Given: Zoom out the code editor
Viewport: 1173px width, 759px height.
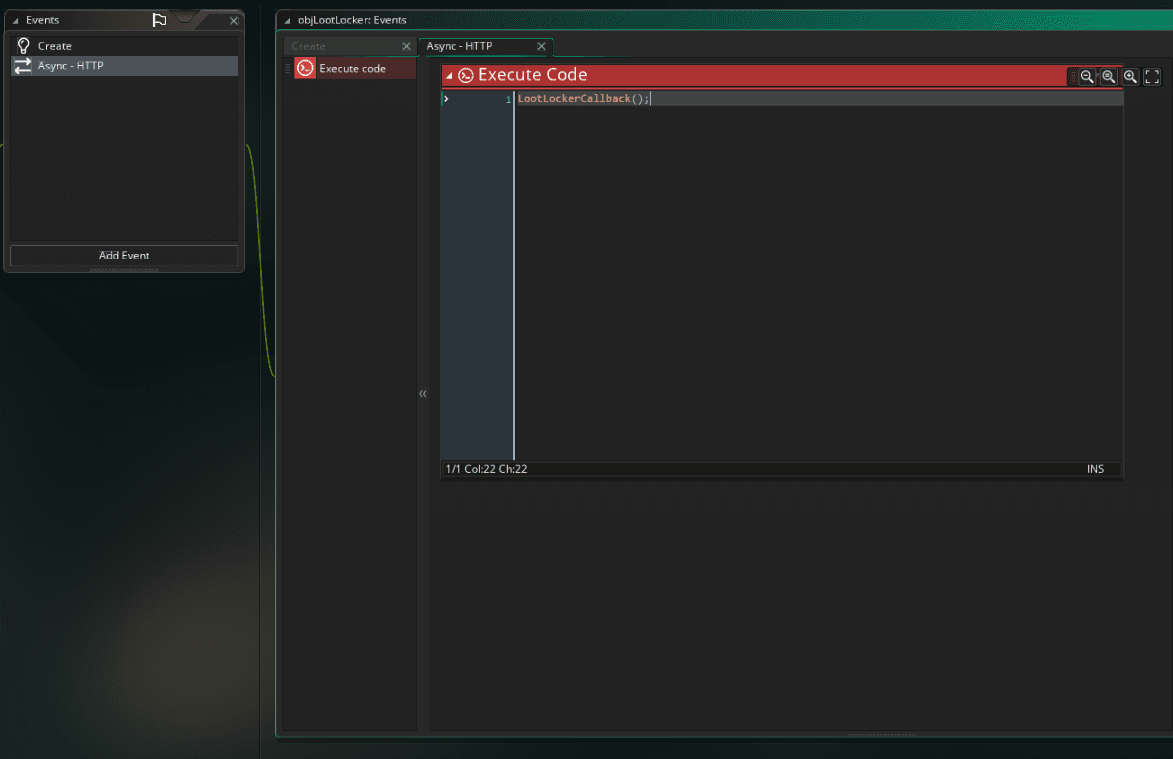Looking at the screenshot, I should pyautogui.click(x=1087, y=77).
